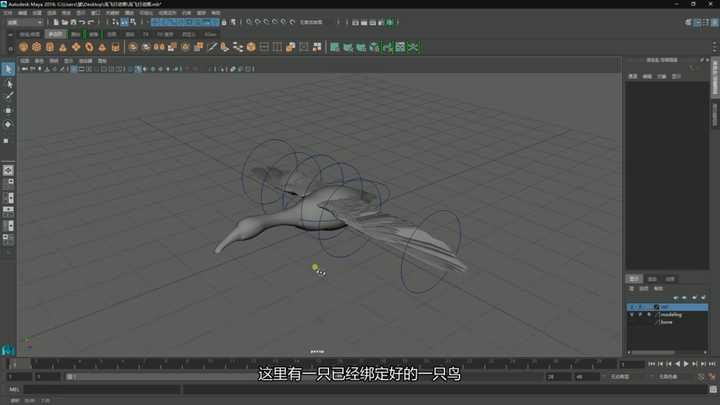720x405 pixels.
Task: Switch to single perspective layout icon
Action: tap(8, 170)
